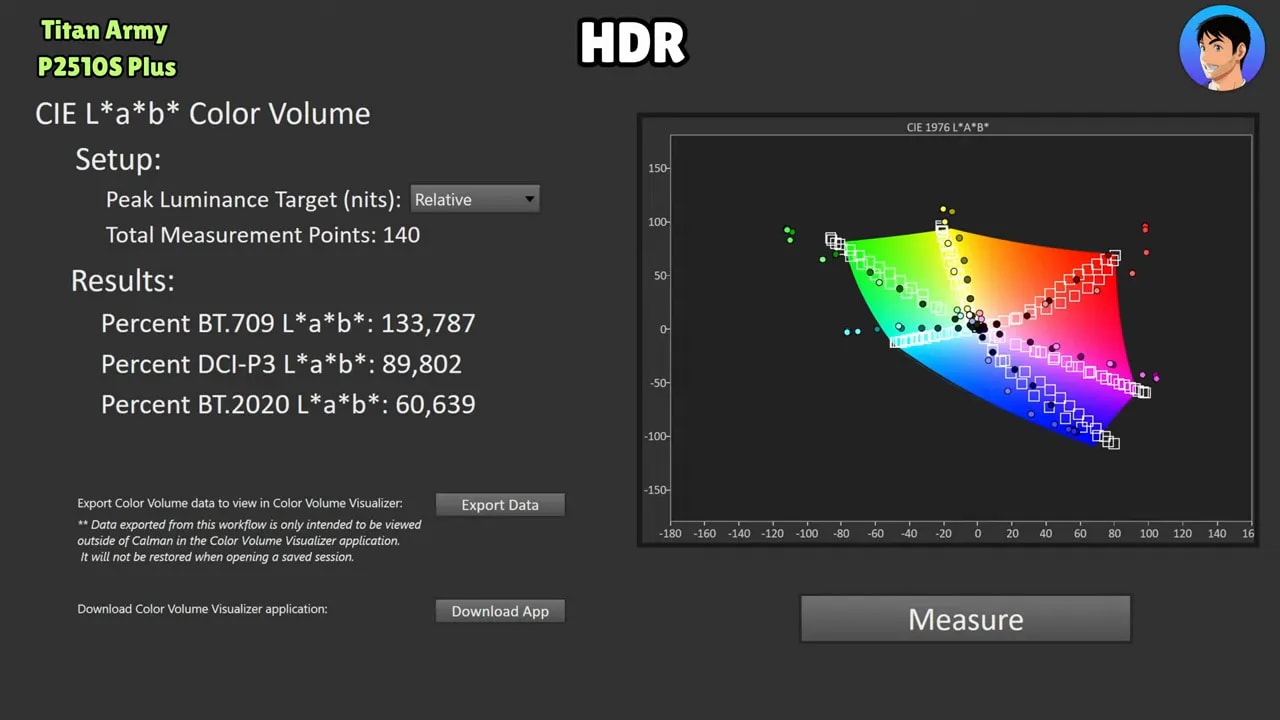Click the cartoon avatar profile image
This screenshot has width=1280, height=720.
click(x=1221, y=48)
